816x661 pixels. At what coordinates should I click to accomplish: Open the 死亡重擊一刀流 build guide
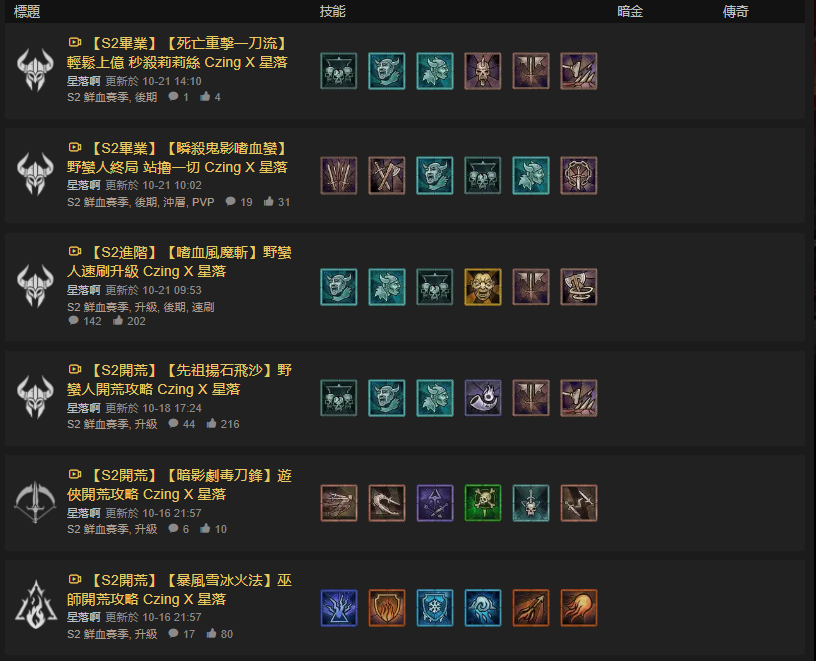(177, 53)
